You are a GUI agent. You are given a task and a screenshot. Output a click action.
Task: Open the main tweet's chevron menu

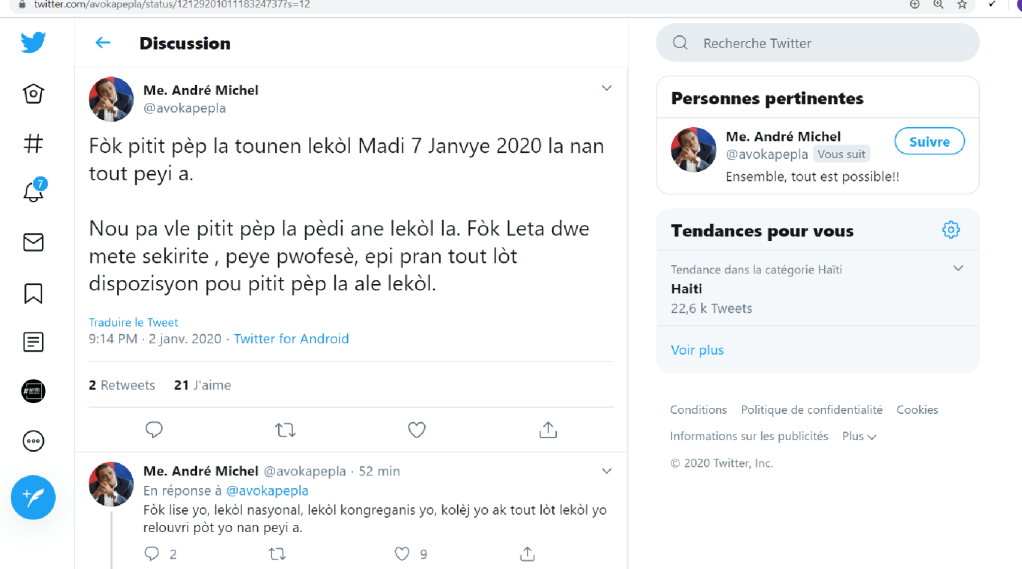pos(606,89)
